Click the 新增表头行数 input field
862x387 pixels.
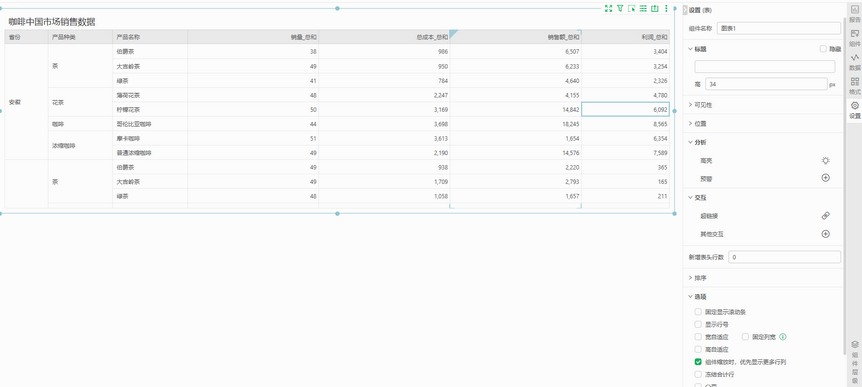[x=784, y=257]
